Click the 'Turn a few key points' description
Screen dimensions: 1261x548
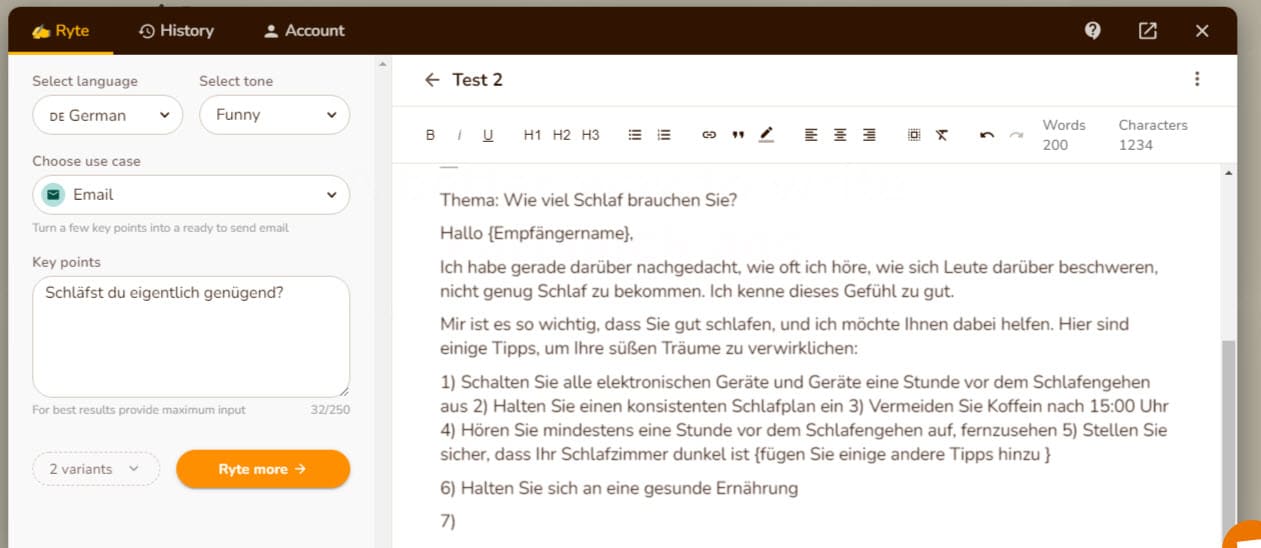click(x=160, y=228)
